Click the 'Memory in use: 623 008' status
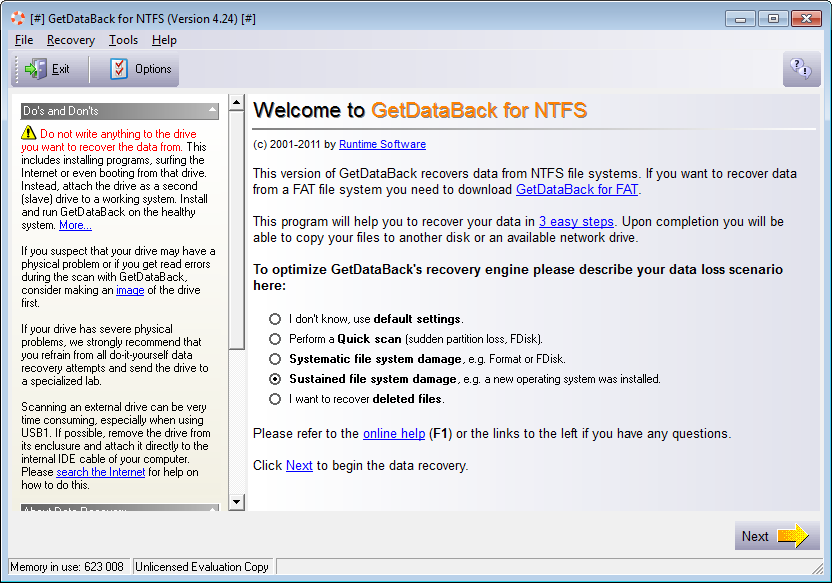Viewport: 832px width, 583px height. (67, 567)
